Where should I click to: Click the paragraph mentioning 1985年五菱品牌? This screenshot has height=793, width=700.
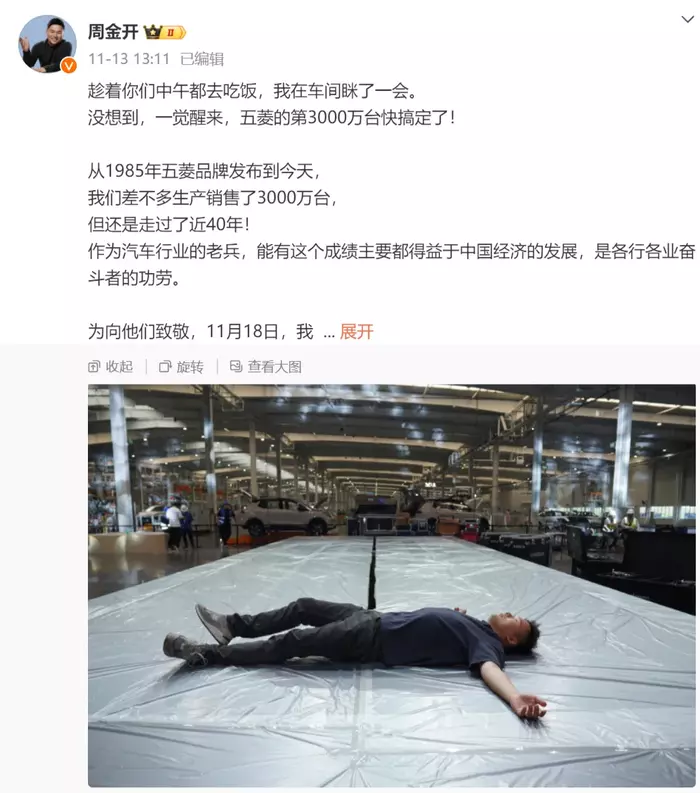point(391,224)
